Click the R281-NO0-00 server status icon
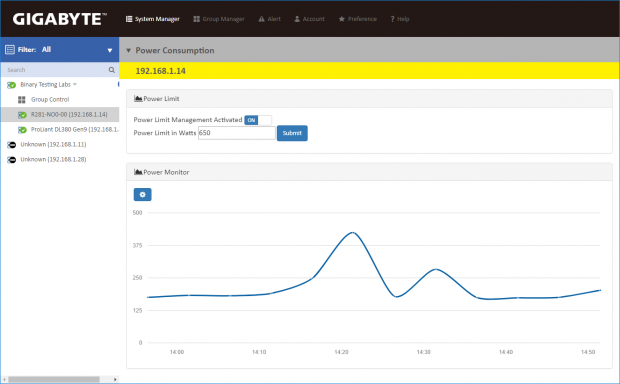The height and width of the screenshot is (384, 620). 22,115
